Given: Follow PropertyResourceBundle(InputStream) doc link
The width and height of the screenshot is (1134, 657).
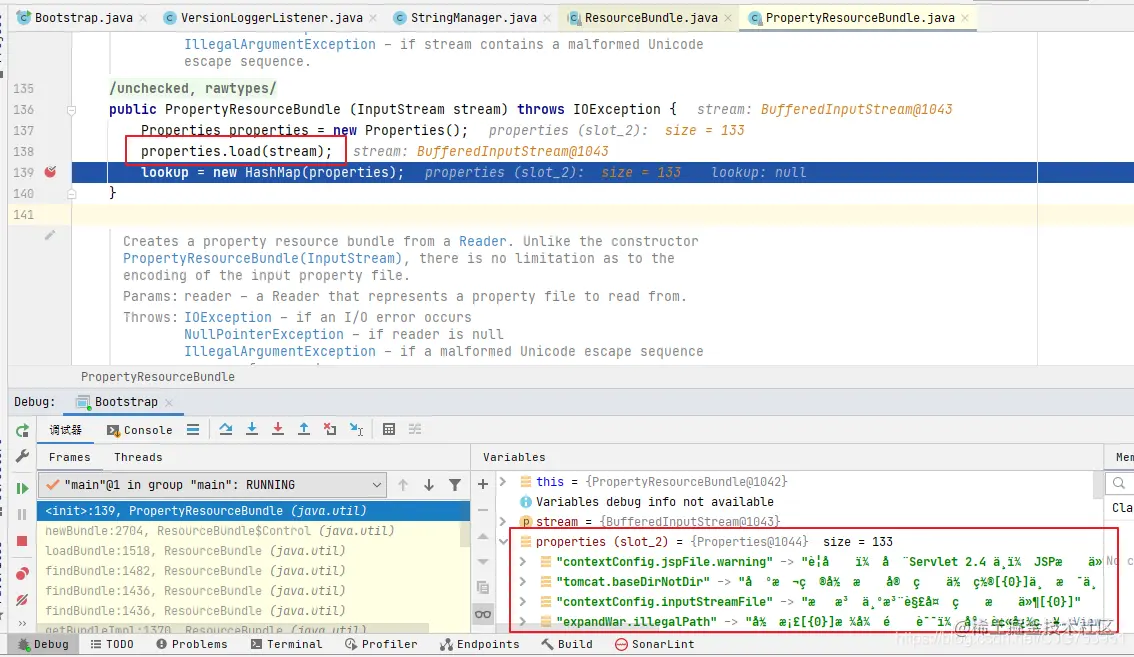Looking at the screenshot, I should pos(262,258).
